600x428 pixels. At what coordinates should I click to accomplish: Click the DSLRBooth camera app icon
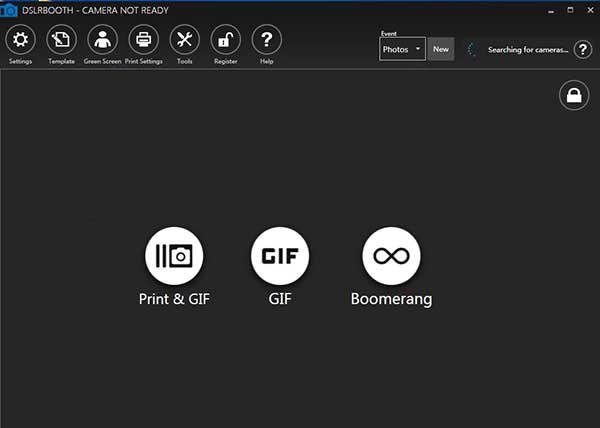coord(8,10)
